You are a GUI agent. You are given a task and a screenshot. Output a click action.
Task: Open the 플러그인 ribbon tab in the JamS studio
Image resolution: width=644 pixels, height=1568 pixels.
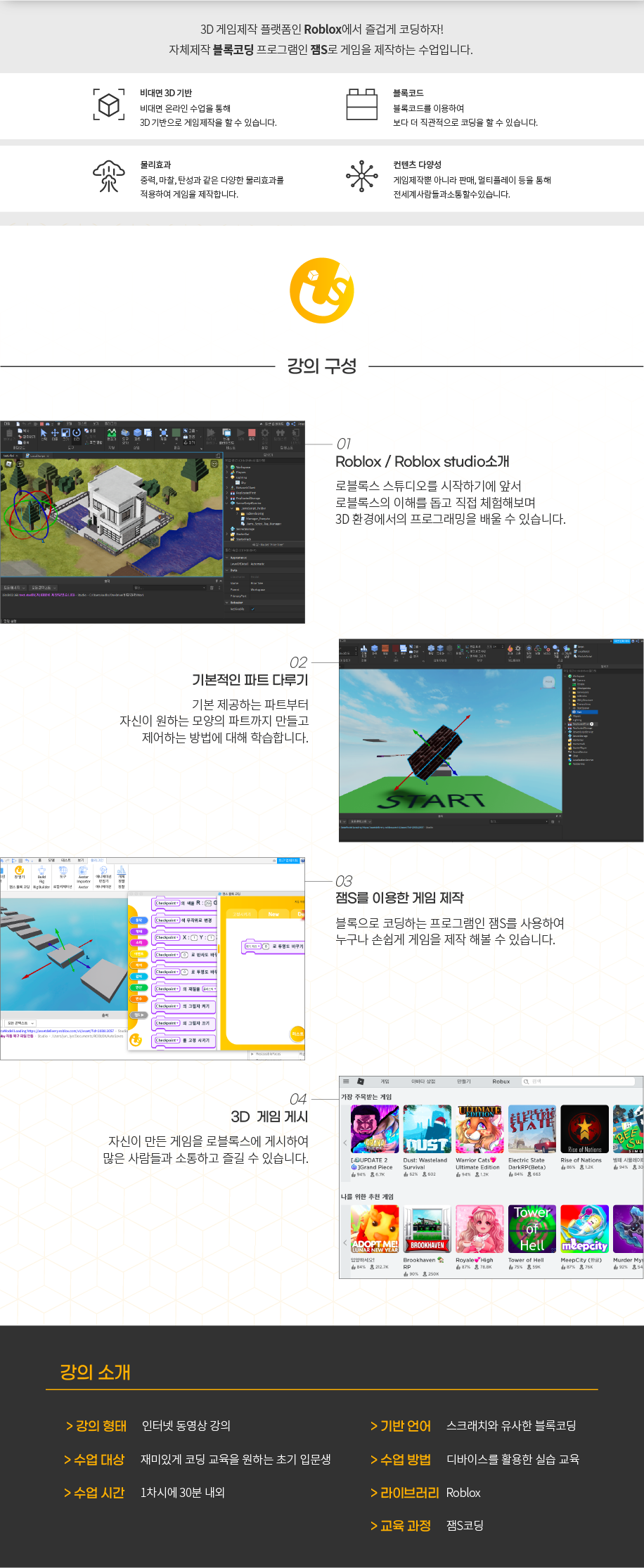click(x=96, y=860)
